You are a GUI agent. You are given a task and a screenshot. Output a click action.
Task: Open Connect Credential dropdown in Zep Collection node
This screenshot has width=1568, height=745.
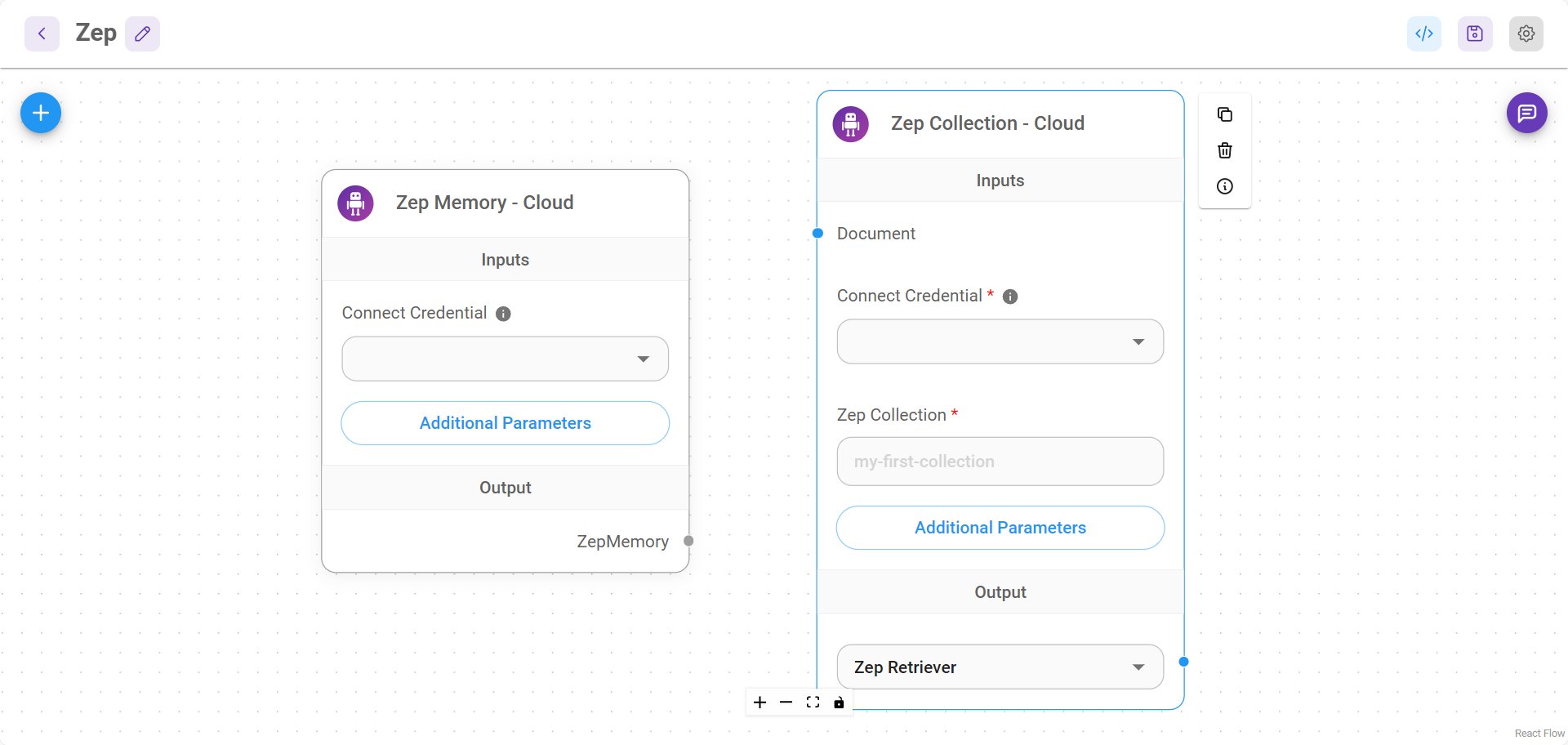[1000, 341]
